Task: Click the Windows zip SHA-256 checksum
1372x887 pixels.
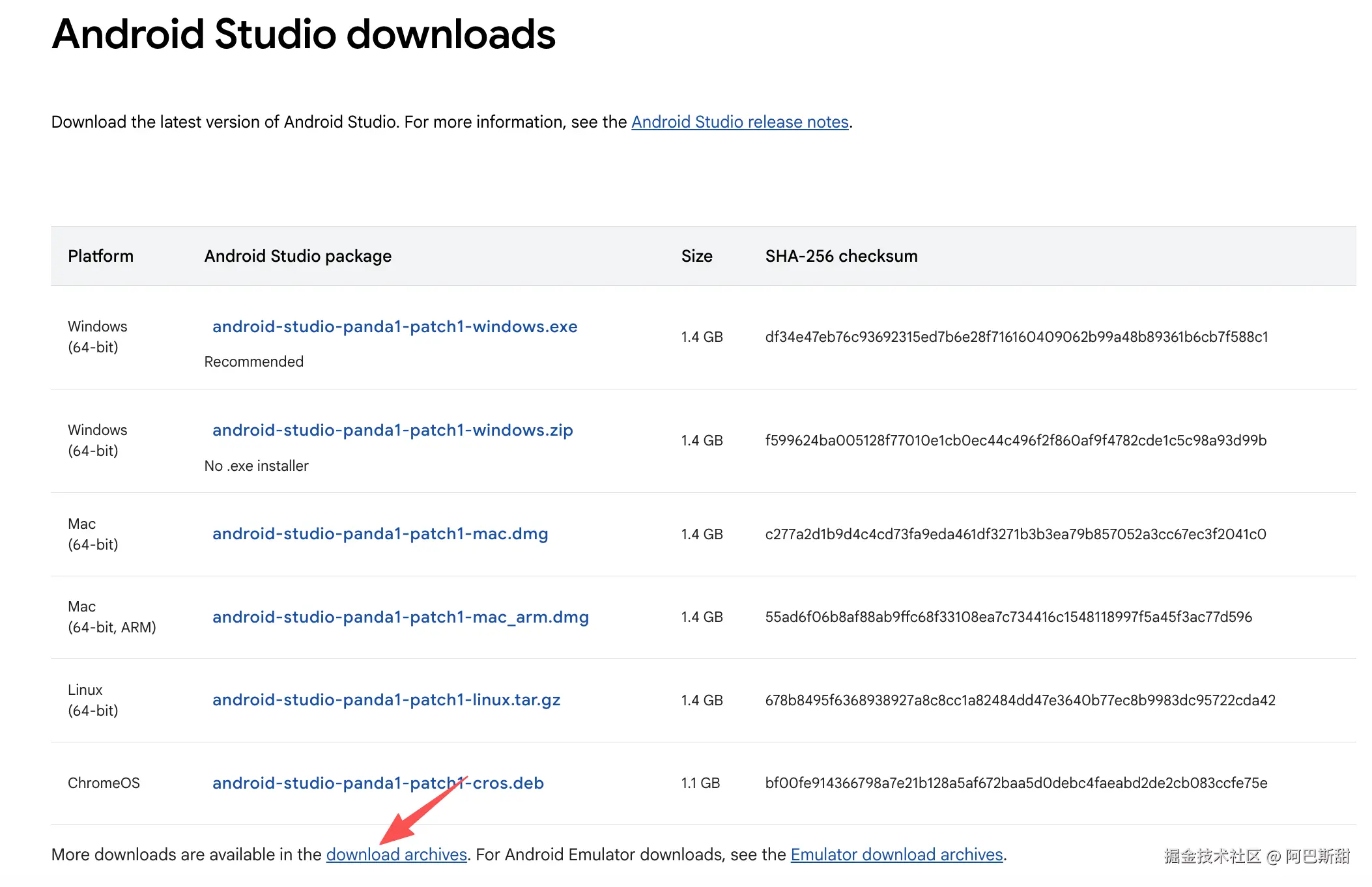Action: (x=1016, y=441)
